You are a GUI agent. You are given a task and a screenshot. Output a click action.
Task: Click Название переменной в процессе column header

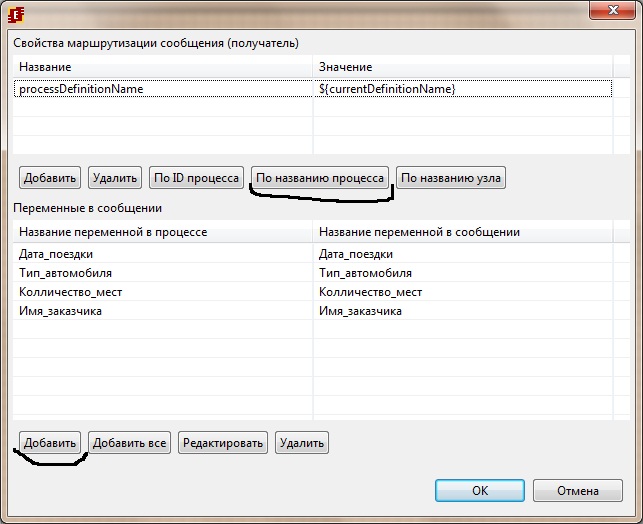click(163, 232)
